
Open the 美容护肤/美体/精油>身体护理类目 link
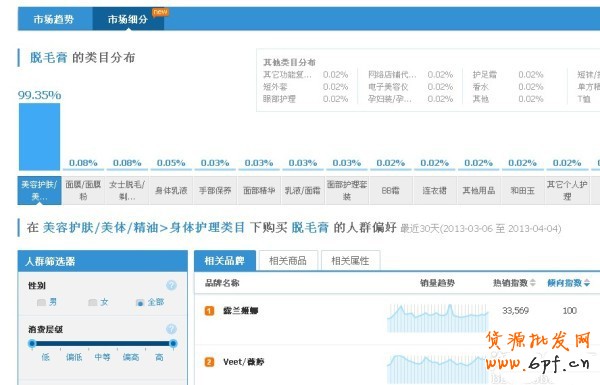(143, 228)
